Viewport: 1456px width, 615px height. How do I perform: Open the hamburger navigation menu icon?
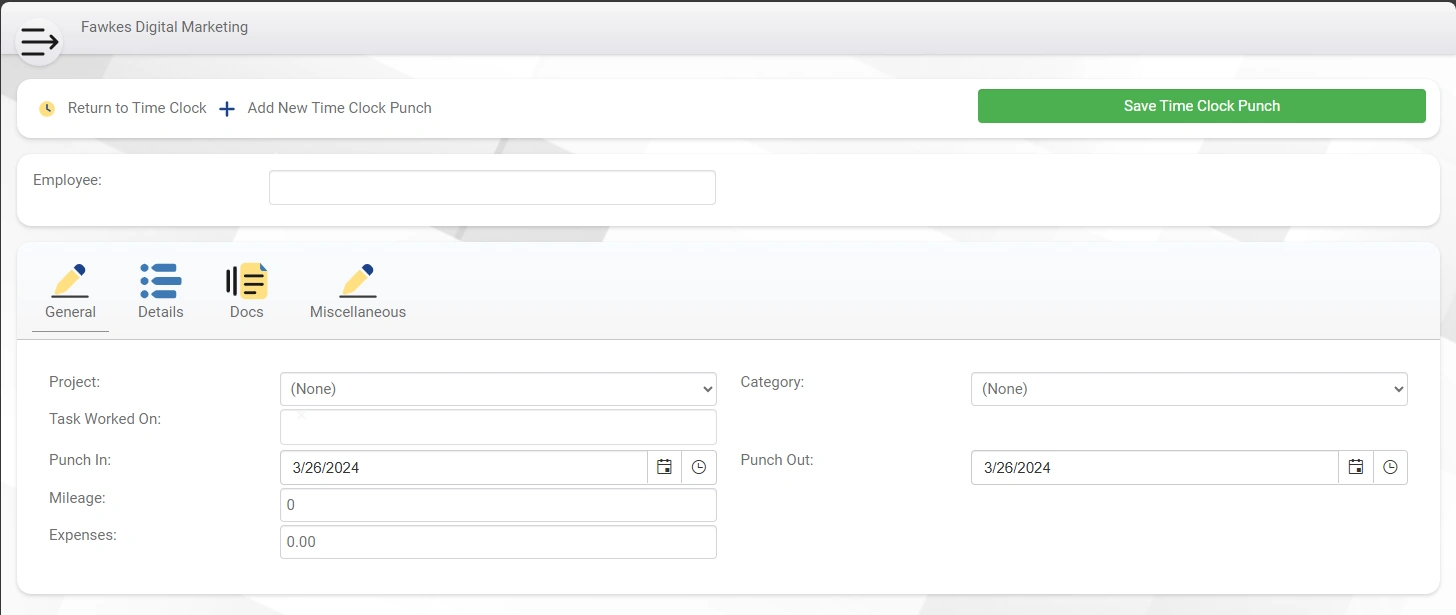(39, 42)
